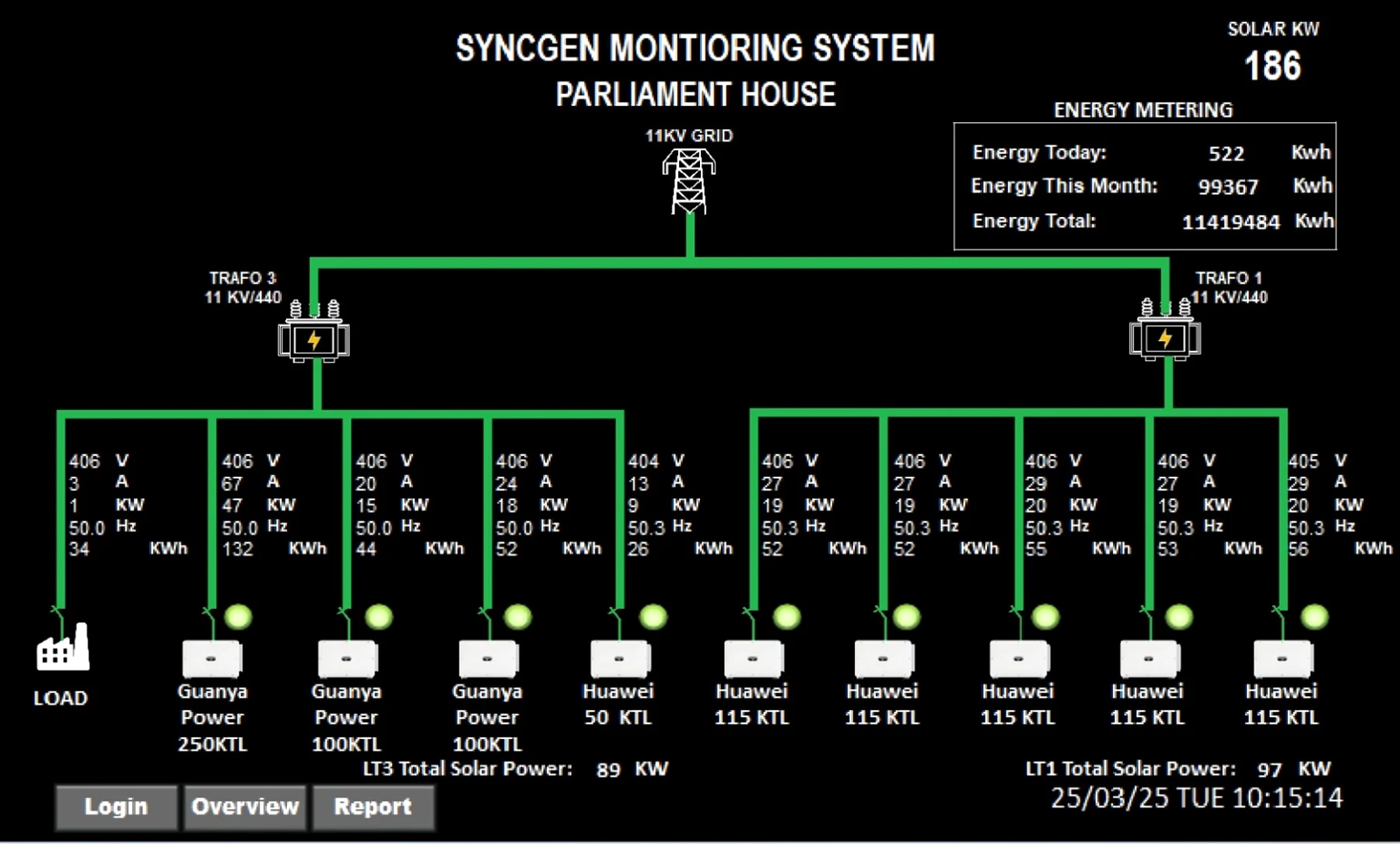Click status lamp above inverter with 56 KWh
This screenshot has height=844, width=1400.
1314,617
